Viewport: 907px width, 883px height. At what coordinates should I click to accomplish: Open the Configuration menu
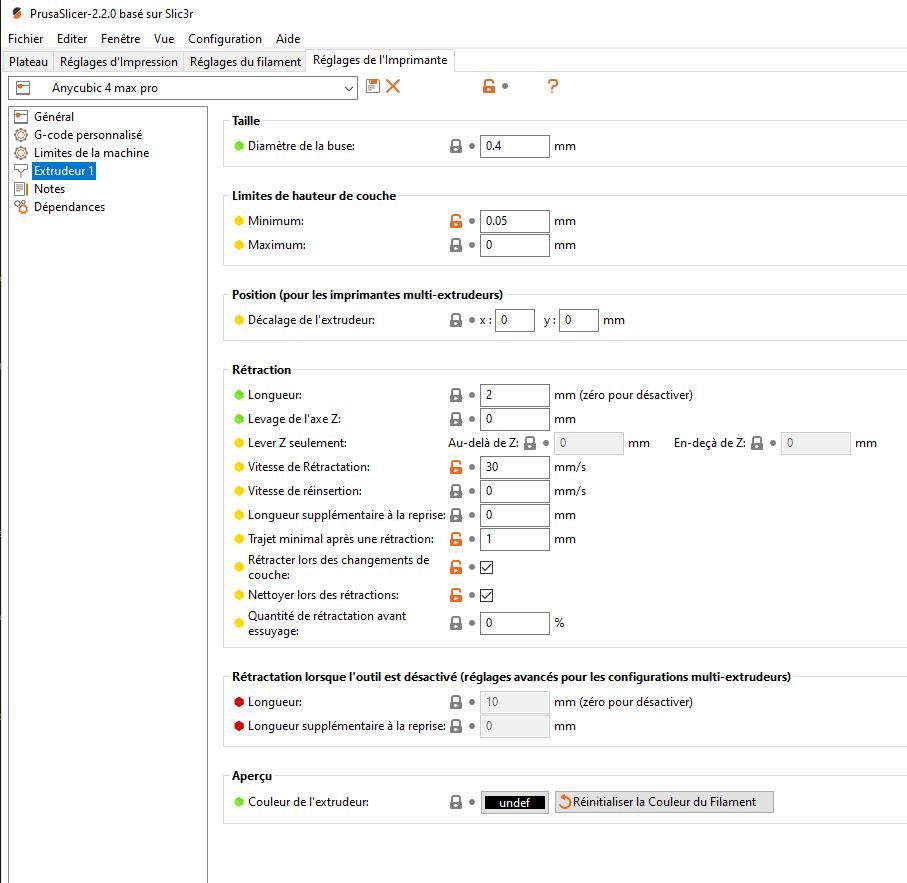click(224, 39)
